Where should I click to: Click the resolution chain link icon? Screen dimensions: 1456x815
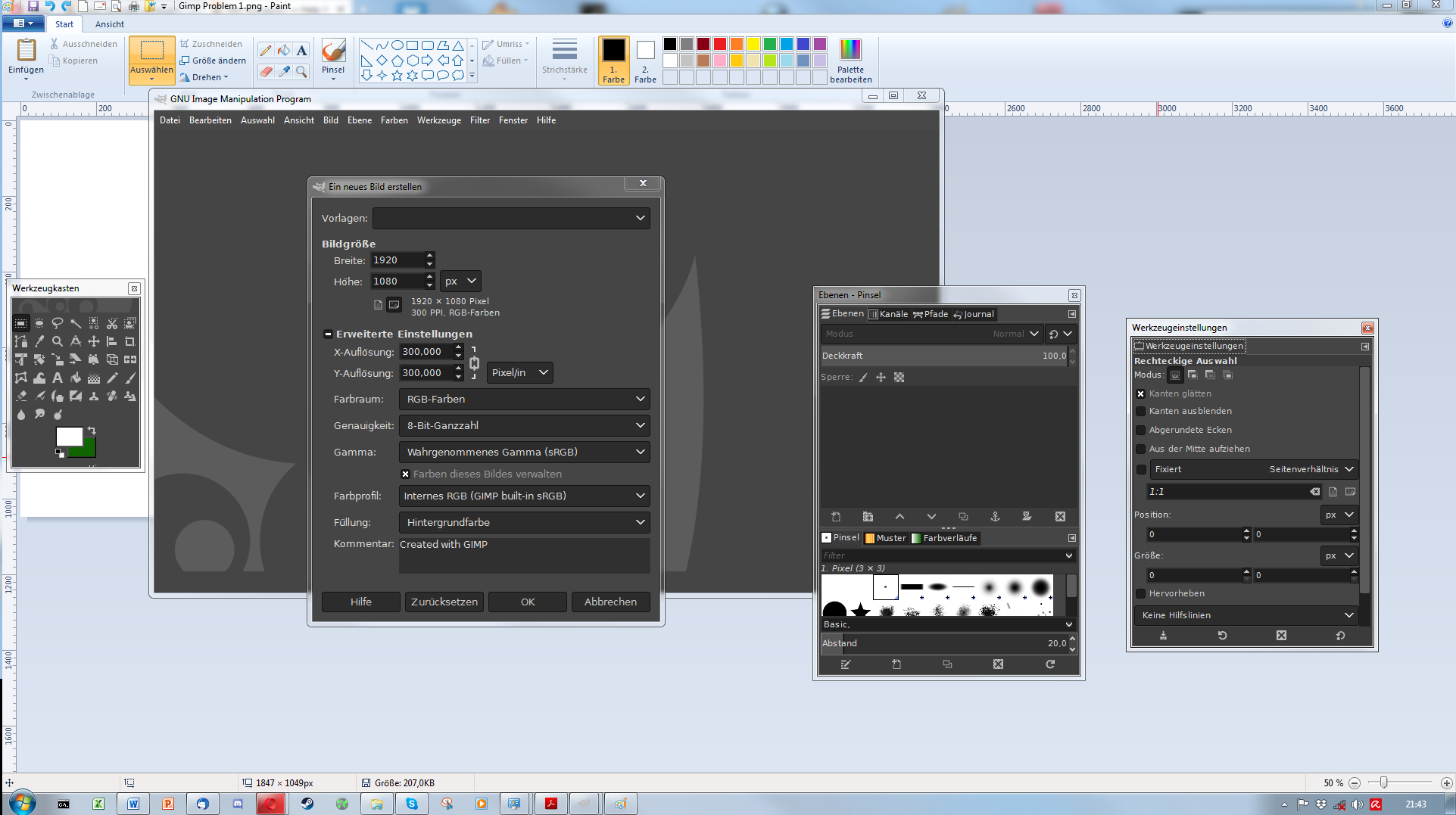[474, 362]
